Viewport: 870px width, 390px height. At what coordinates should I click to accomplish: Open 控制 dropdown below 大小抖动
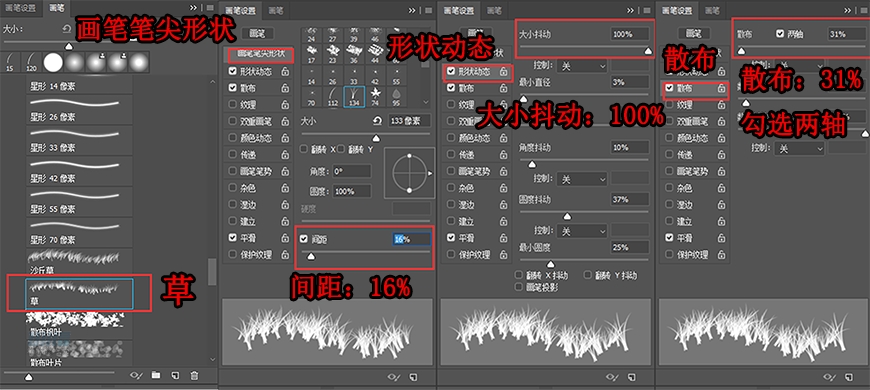tap(581, 65)
